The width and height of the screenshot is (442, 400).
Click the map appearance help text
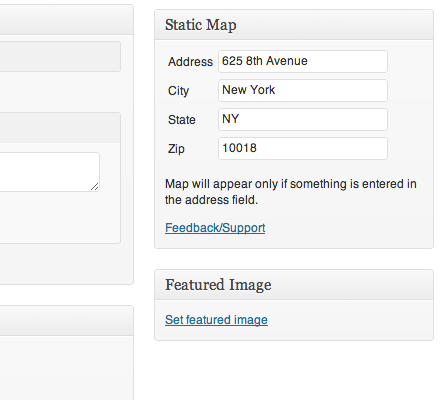click(291, 192)
